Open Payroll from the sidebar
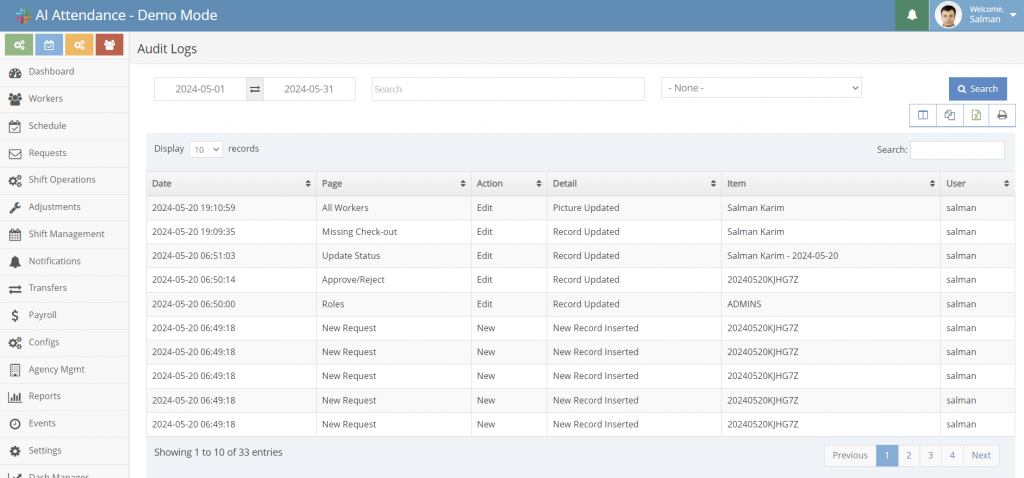The width and height of the screenshot is (1024, 478). point(42,315)
